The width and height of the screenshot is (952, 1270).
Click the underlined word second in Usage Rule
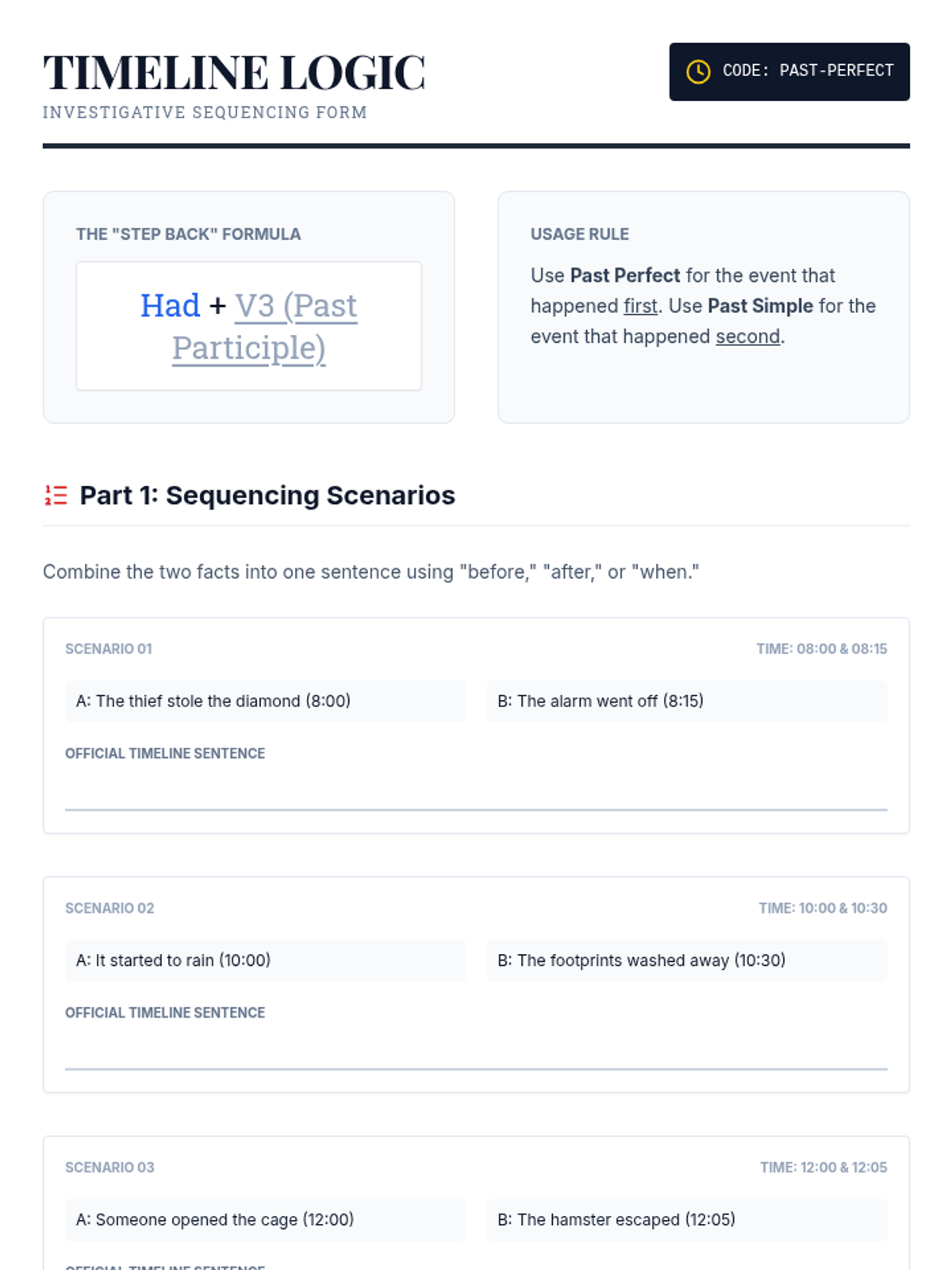pyautogui.click(x=747, y=337)
